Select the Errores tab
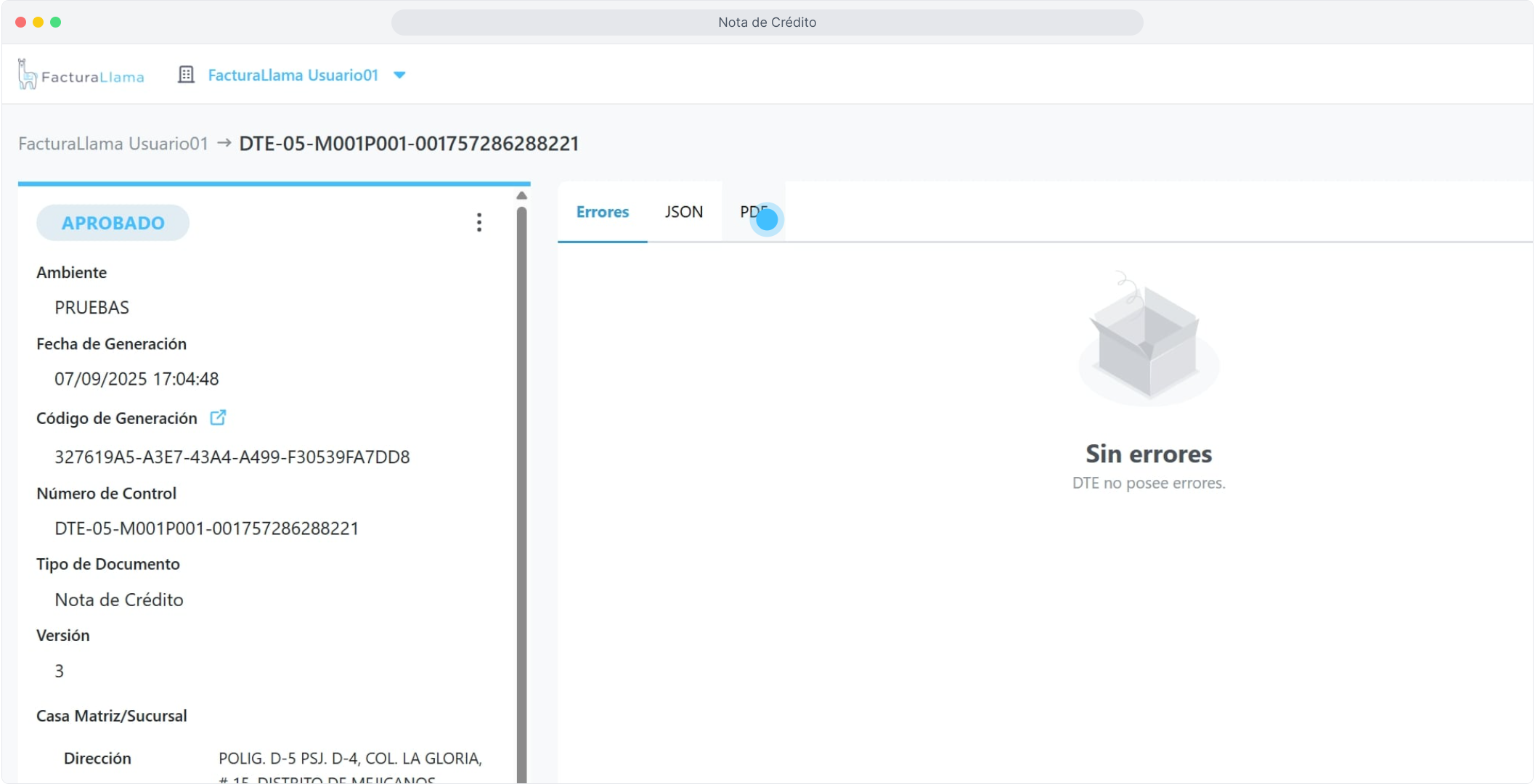This screenshot has height=784, width=1535. pos(602,212)
